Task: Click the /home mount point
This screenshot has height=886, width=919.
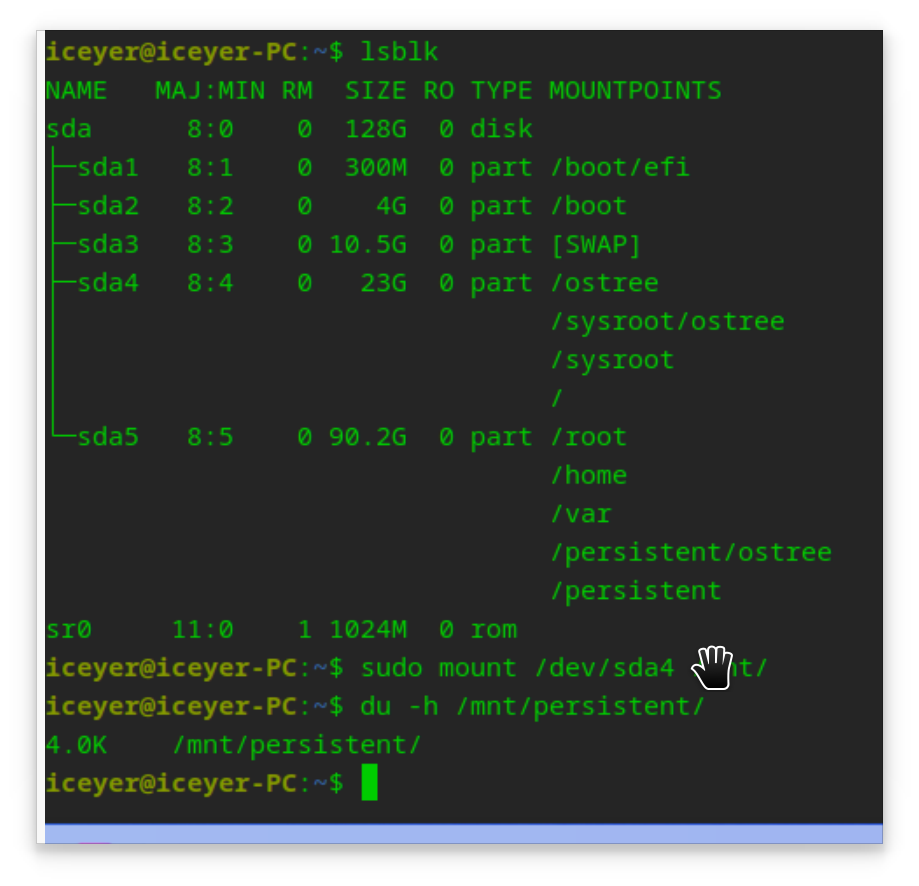Action: [588, 475]
